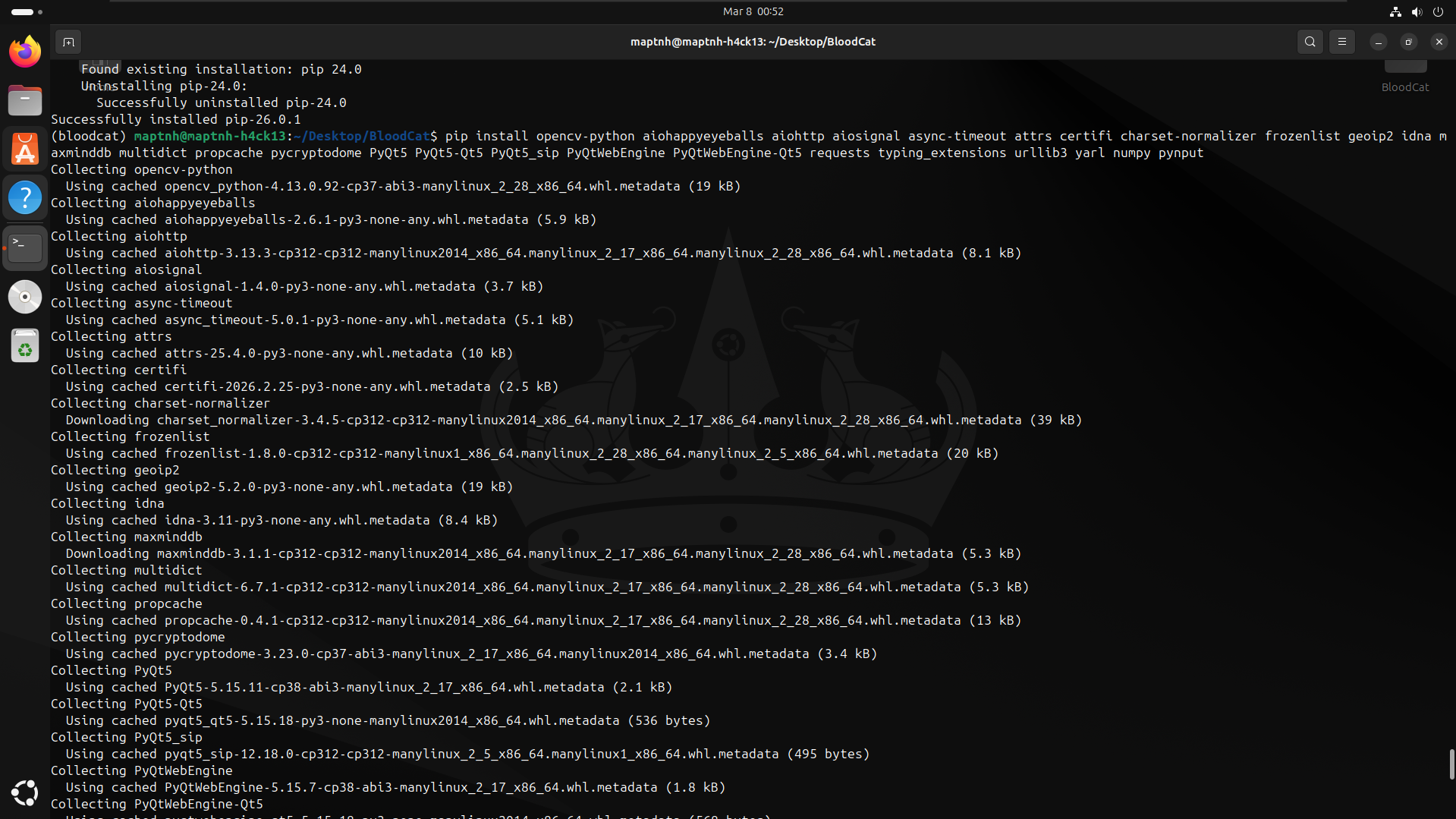Open the Files app from the dock

tap(25, 100)
